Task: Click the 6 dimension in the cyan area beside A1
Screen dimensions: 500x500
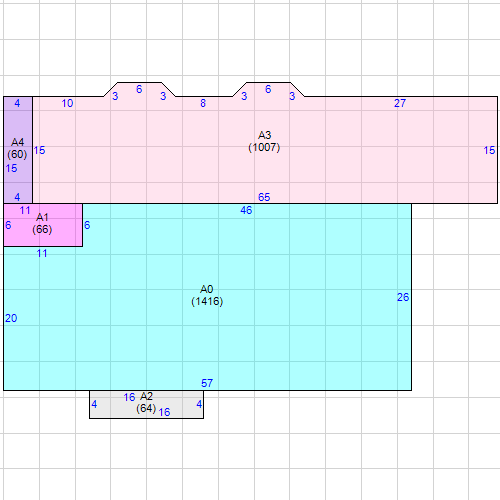Action: click(87, 225)
